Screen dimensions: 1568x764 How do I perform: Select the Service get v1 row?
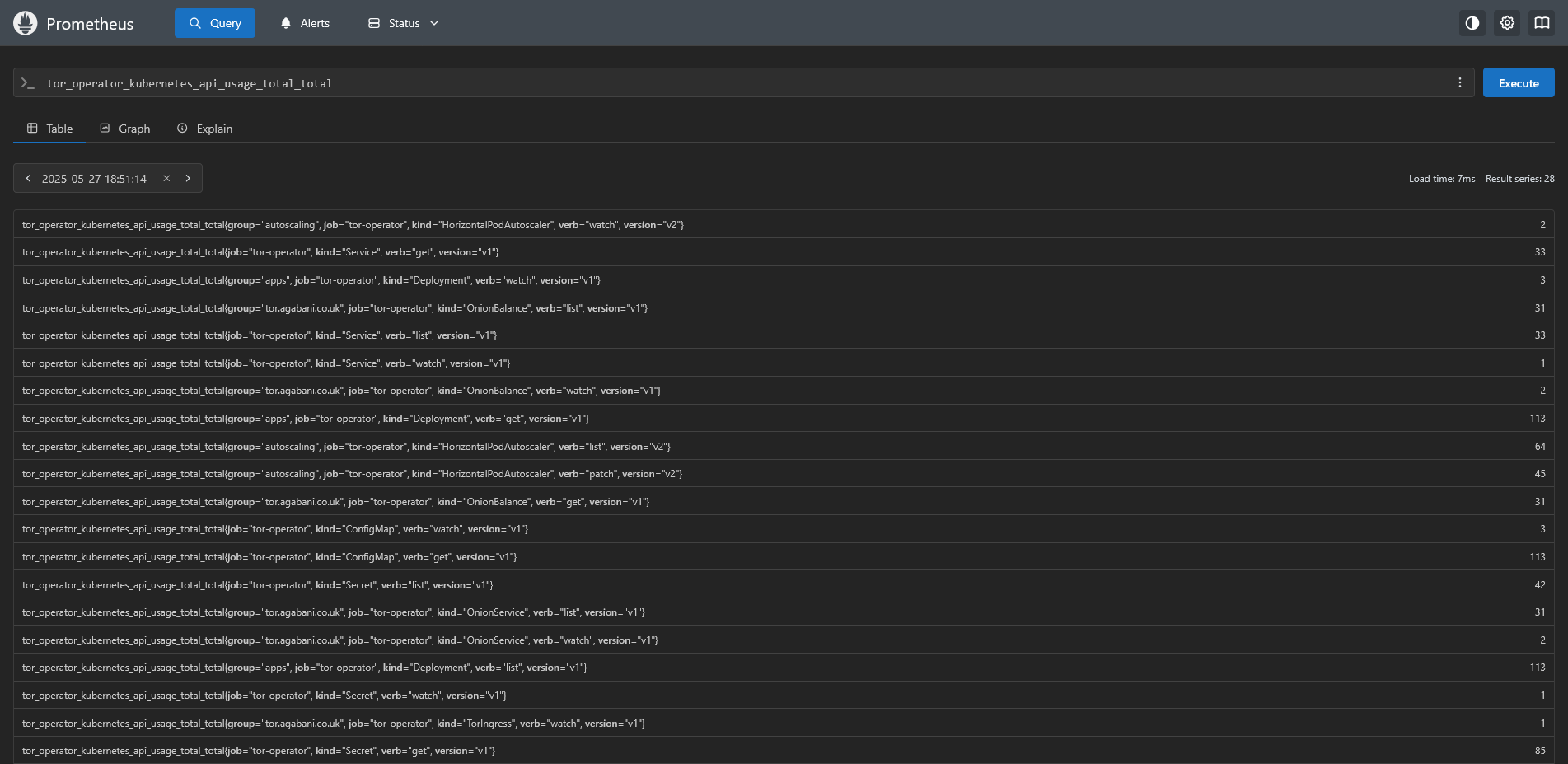click(784, 252)
